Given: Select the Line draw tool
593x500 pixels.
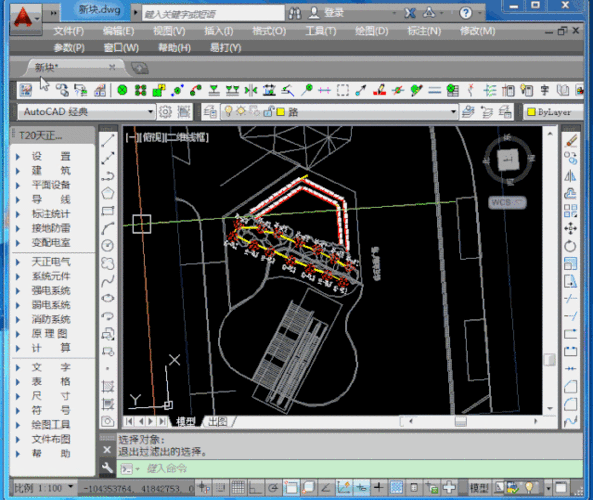Looking at the screenshot, I should 108,140.
